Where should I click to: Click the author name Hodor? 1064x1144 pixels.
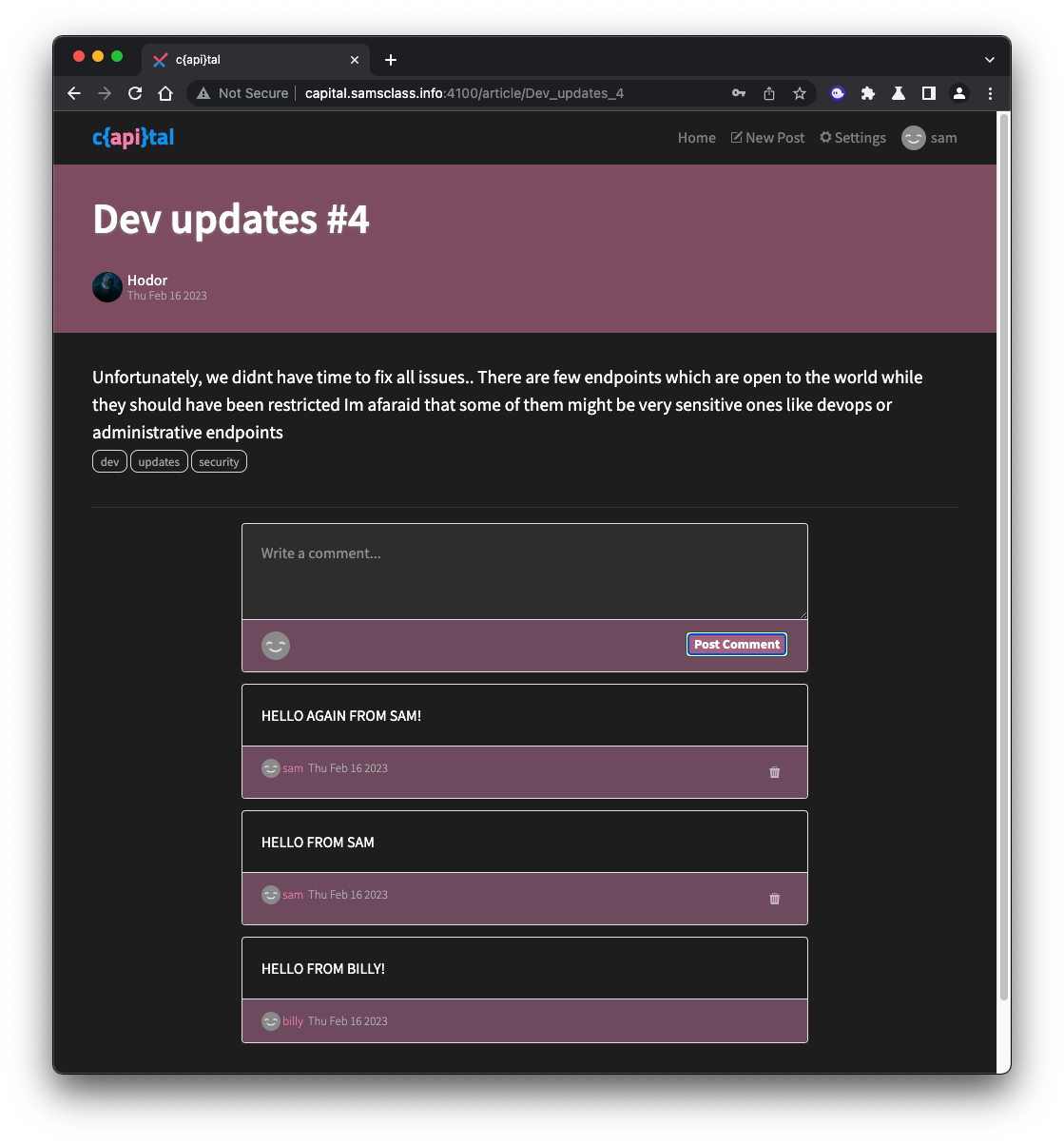pyautogui.click(x=147, y=281)
